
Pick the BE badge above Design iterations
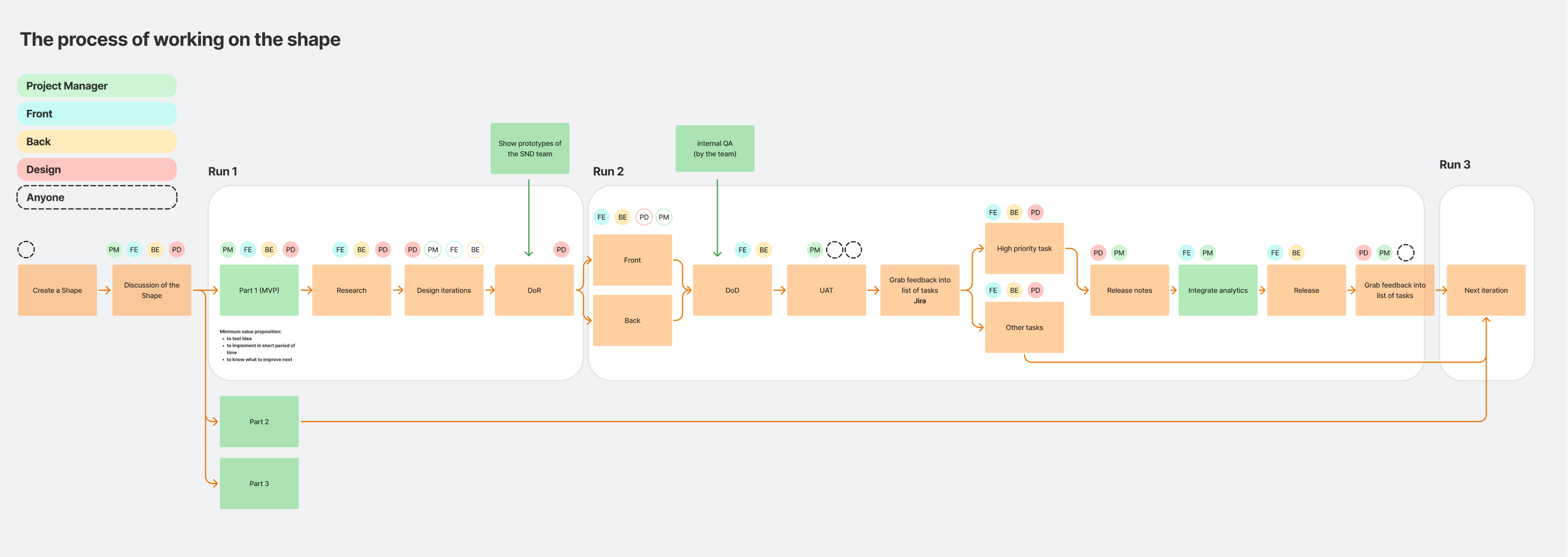pyautogui.click(x=476, y=250)
